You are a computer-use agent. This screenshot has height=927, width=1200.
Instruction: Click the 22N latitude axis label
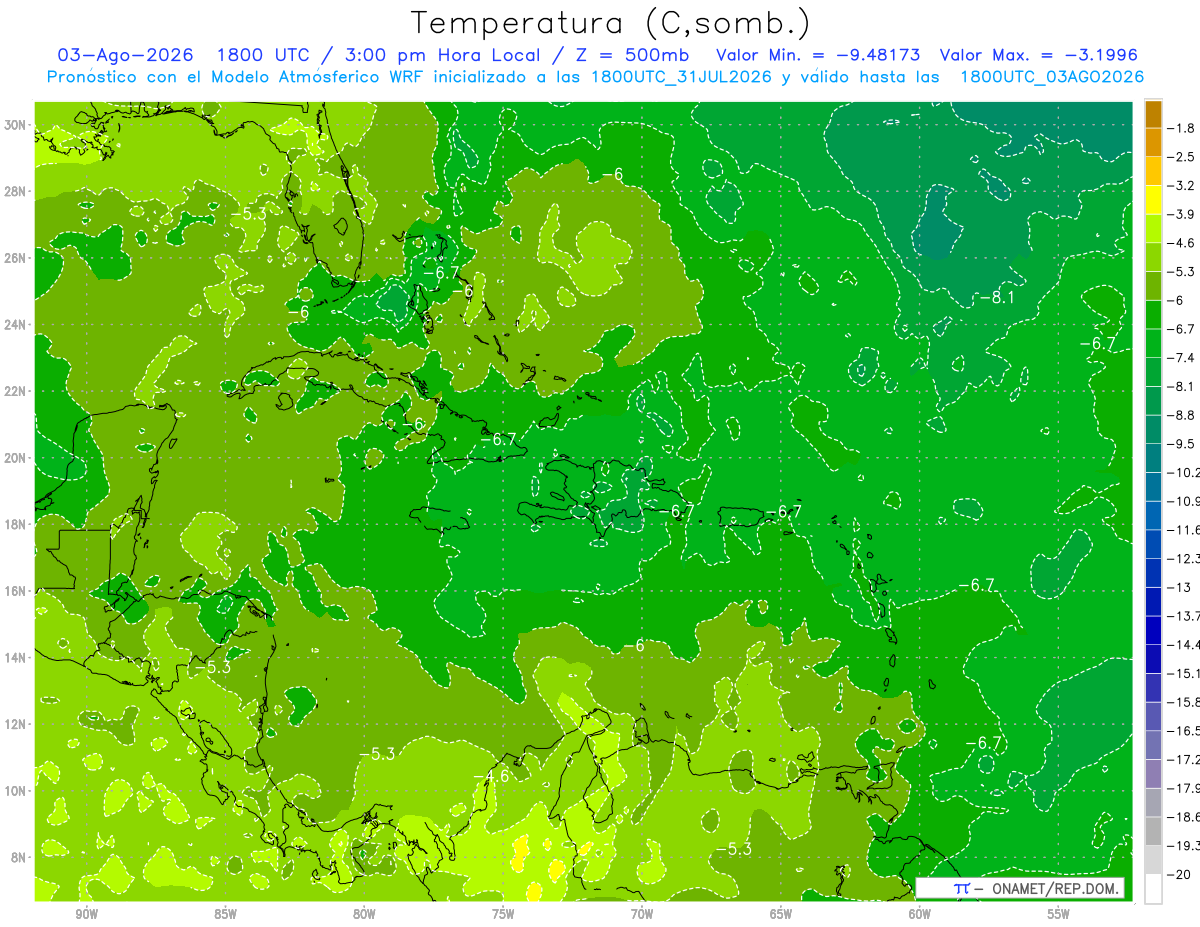pos(15,391)
